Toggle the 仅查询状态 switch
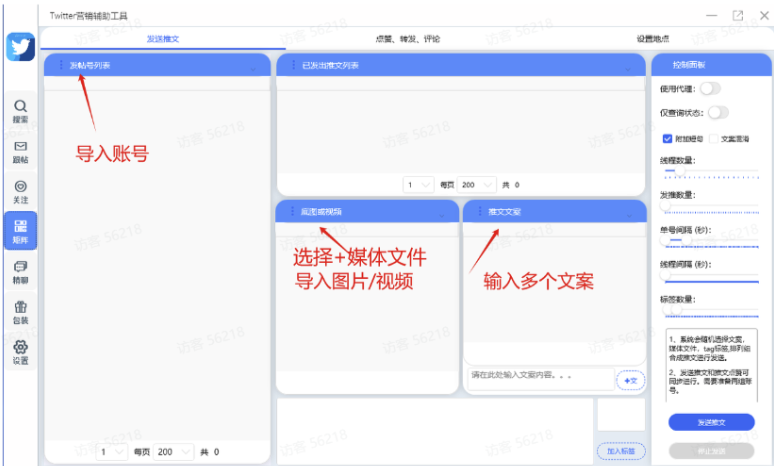The image size is (774, 466). point(718,113)
